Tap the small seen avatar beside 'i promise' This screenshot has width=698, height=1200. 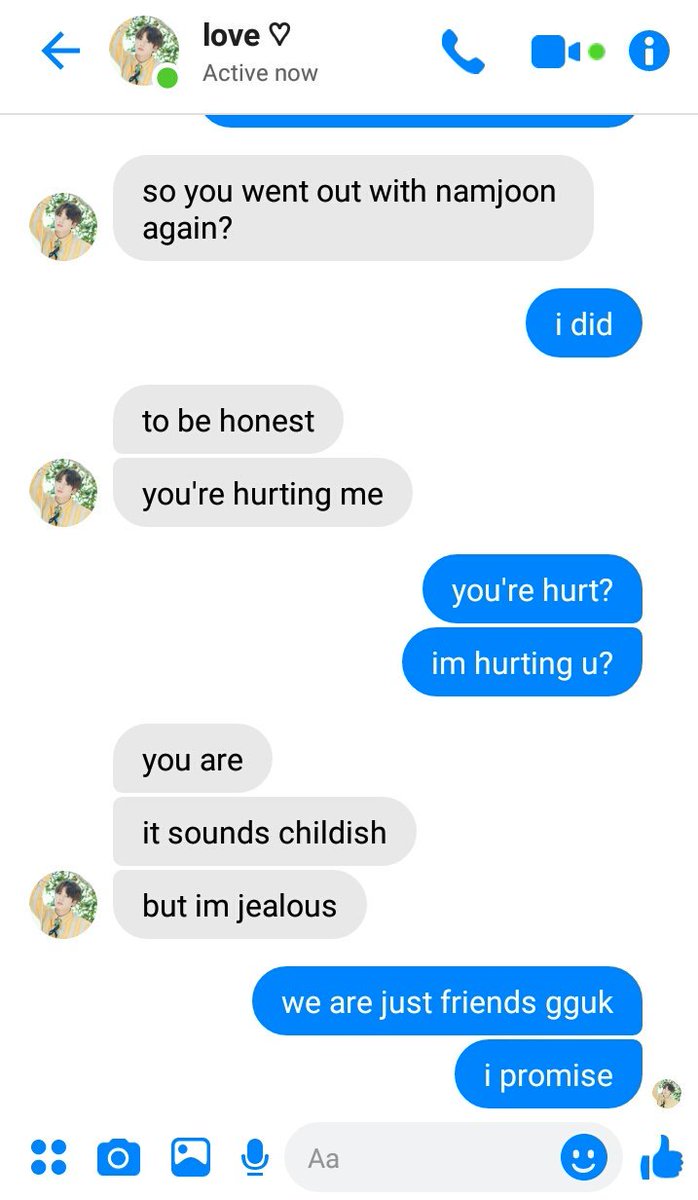click(x=667, y=1093)
